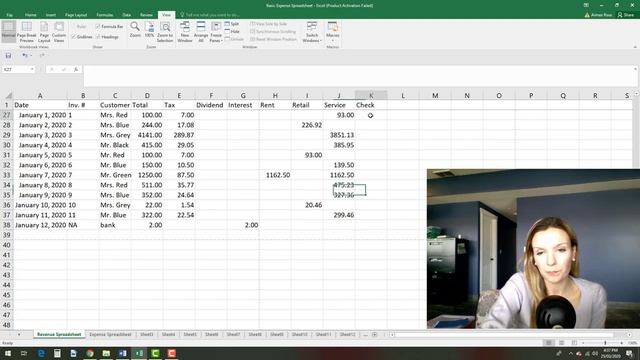The image size is (640, 360).
Task: Split the worksheet window
Action: point(232,24)
